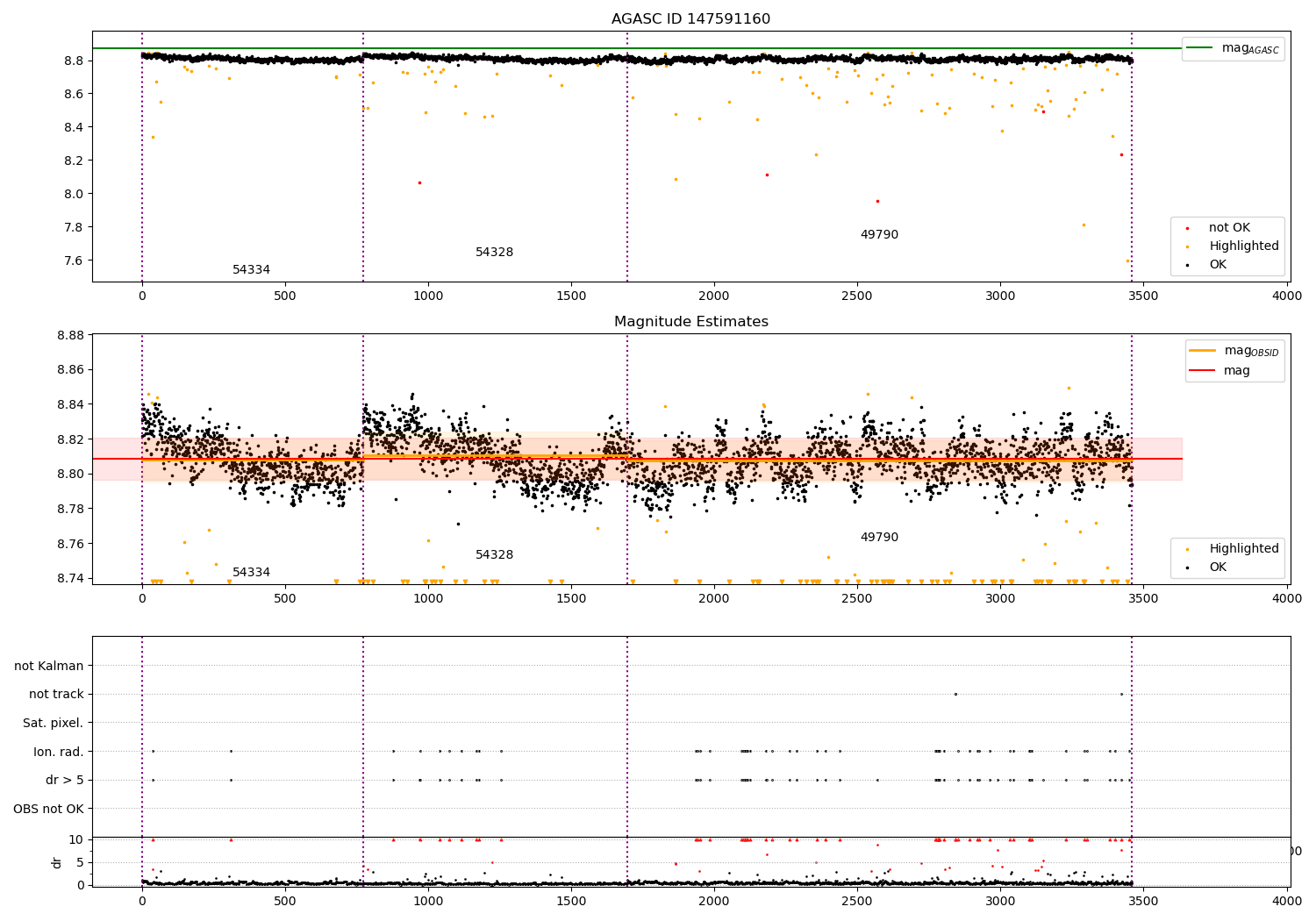Image resolution: width=1316 pixels, height=921 pixels.
Task: Click the orange mag_OBSID line sample in the legend
Action: tap(1202, 351)
